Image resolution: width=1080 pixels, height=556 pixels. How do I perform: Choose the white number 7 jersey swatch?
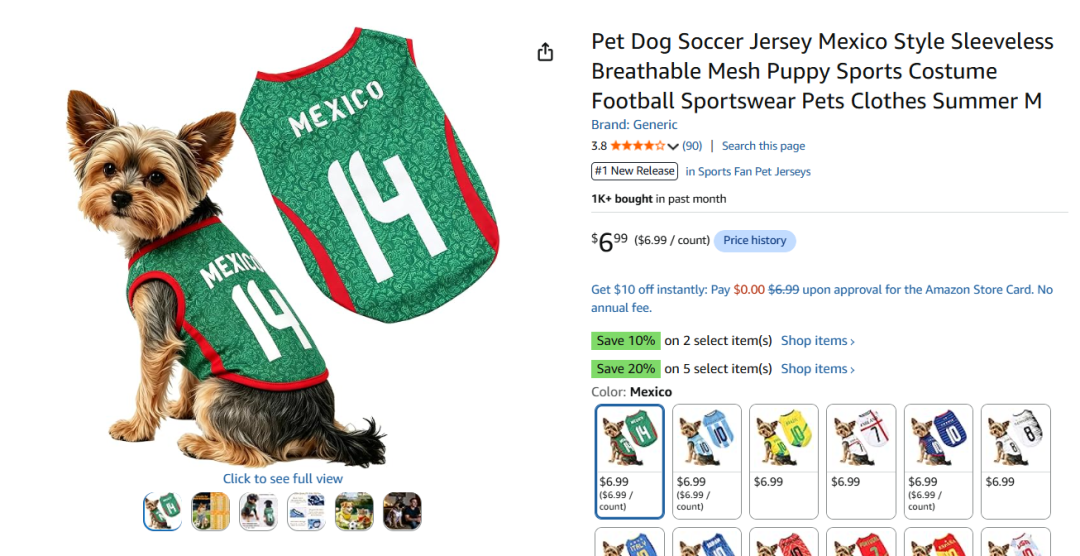(861, 461)
